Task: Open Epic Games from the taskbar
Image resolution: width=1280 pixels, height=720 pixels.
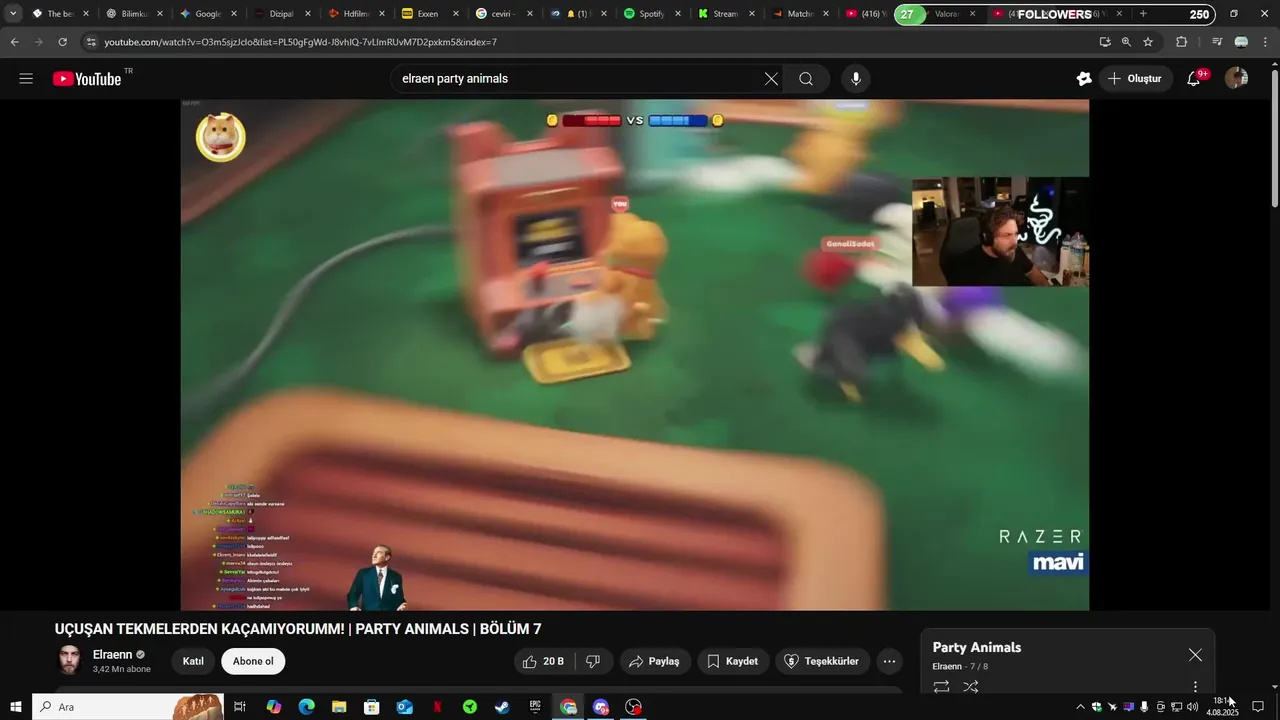Action: coord(535,707)
